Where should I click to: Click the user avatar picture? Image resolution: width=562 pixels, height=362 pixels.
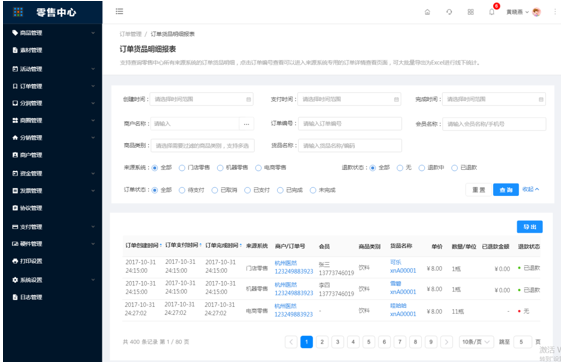tap(537, 12)
